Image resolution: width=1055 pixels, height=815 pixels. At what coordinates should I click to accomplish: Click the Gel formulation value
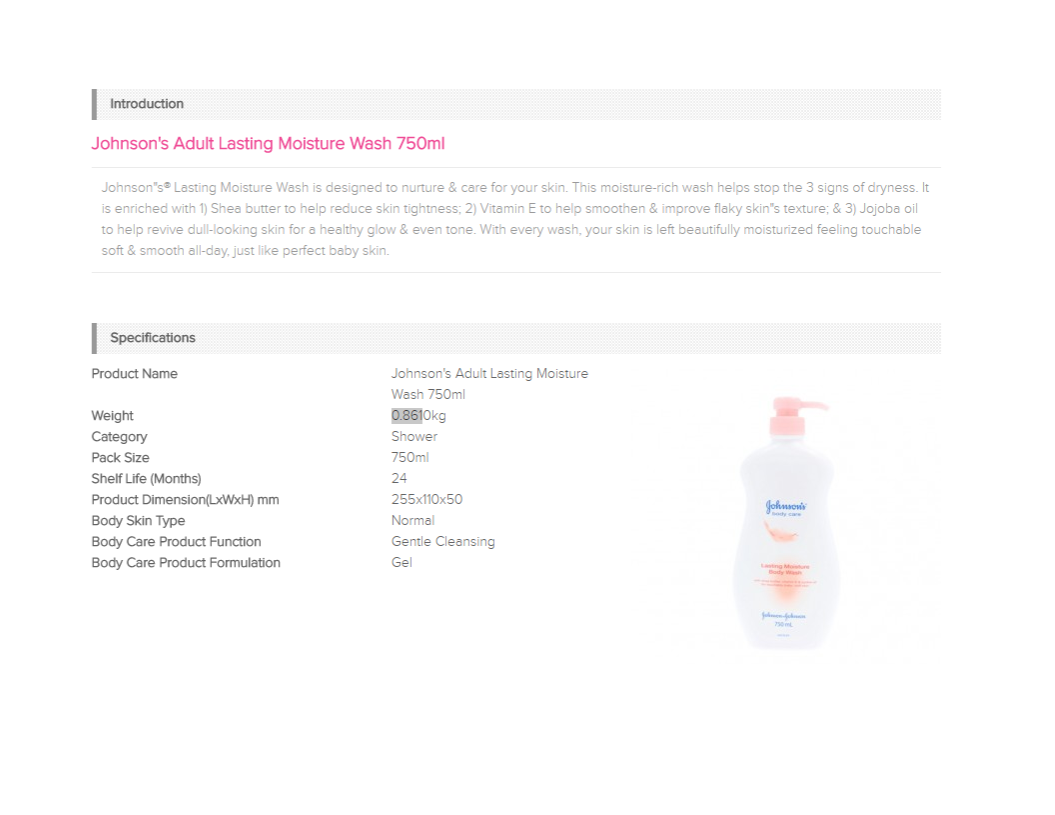(x=402, y=563)
